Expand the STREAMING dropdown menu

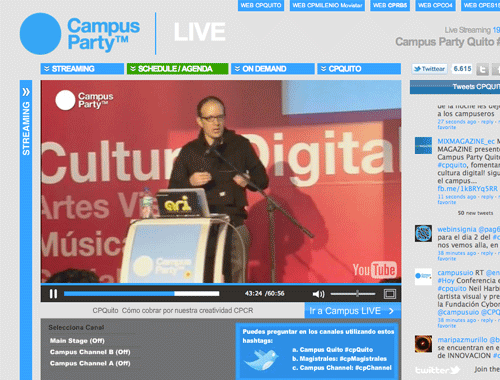pos(82,69)
